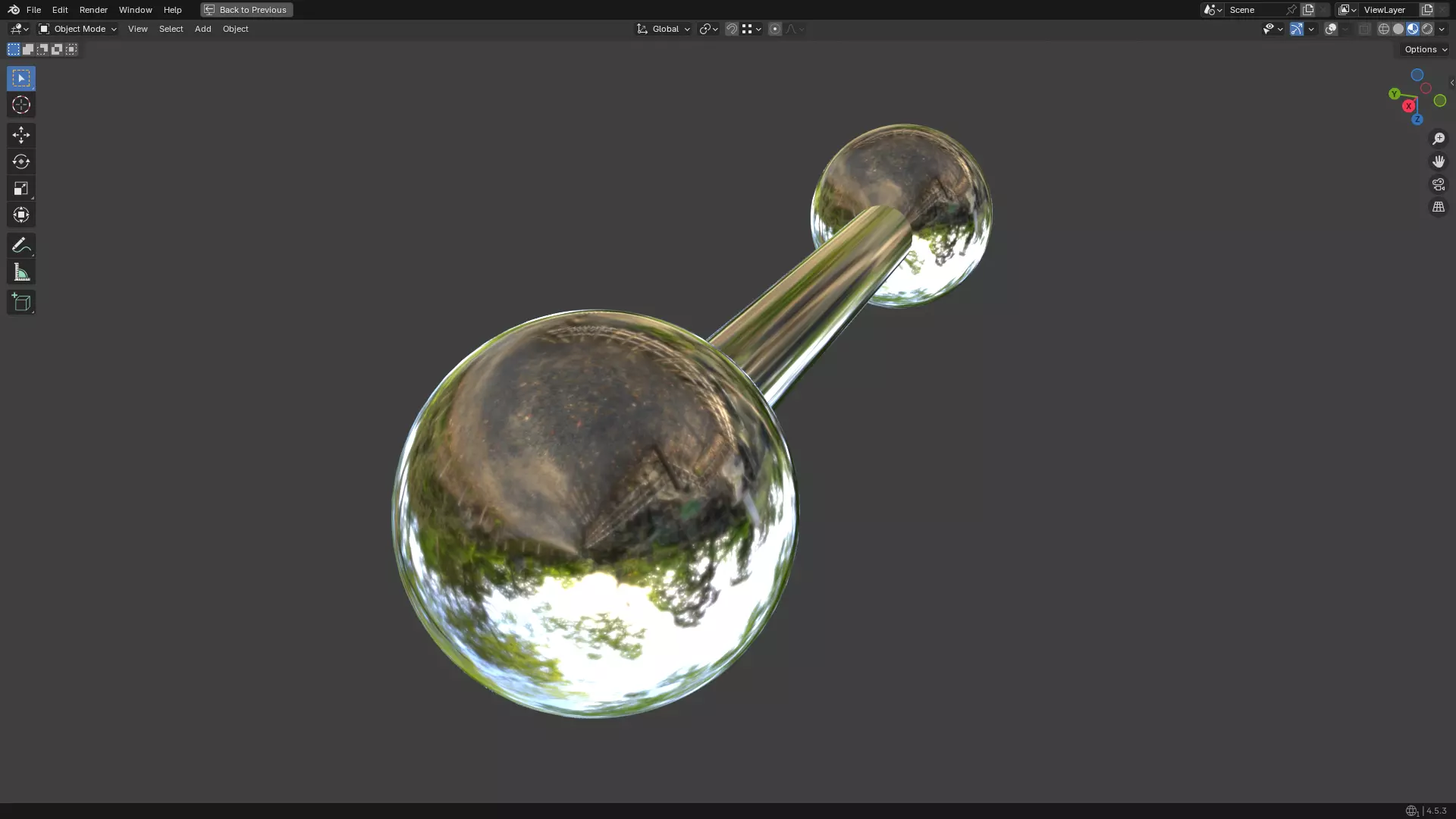
Task: Open the viewport Object menu
Action: pyautogui.click(x=235, y=29)
